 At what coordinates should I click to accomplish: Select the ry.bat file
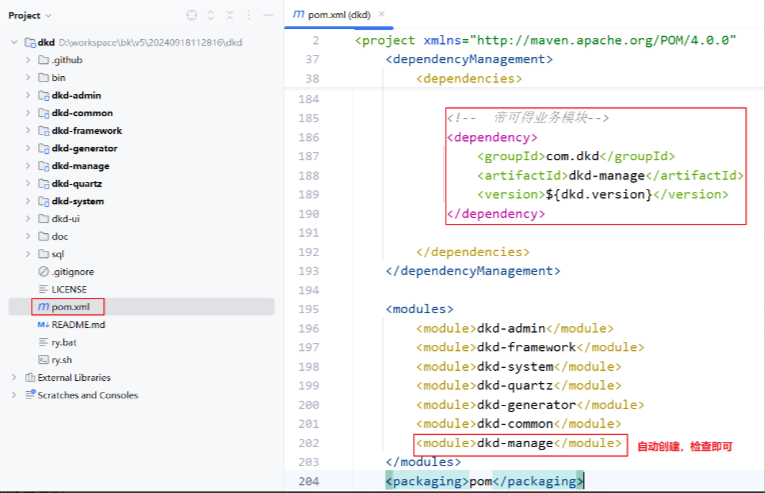pyautogui.click(x=64, y=342)
